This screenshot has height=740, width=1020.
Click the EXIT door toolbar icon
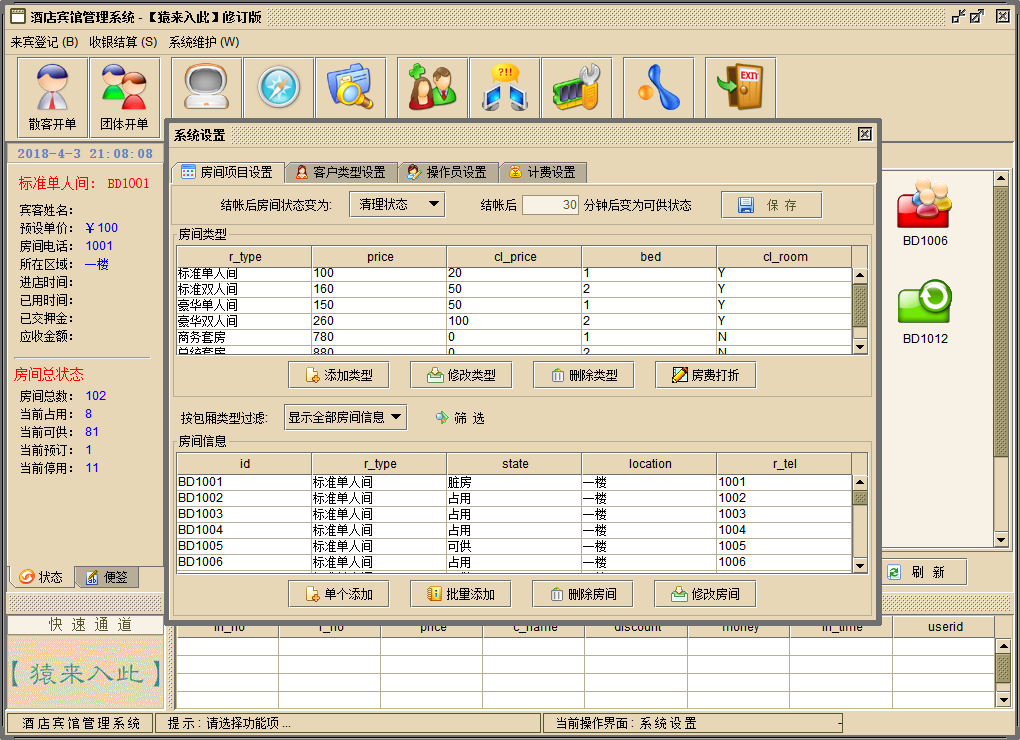tap(740, 88)
